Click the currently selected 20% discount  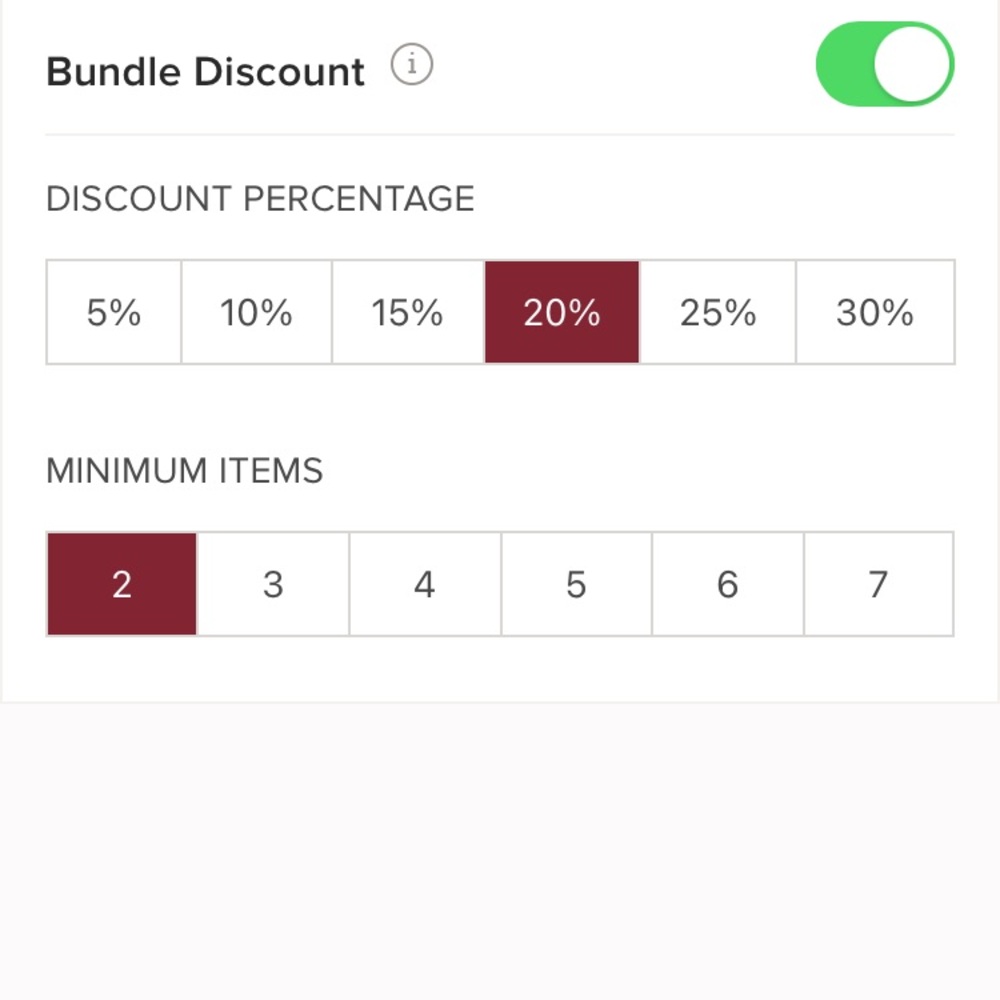(x=562, y=312)
